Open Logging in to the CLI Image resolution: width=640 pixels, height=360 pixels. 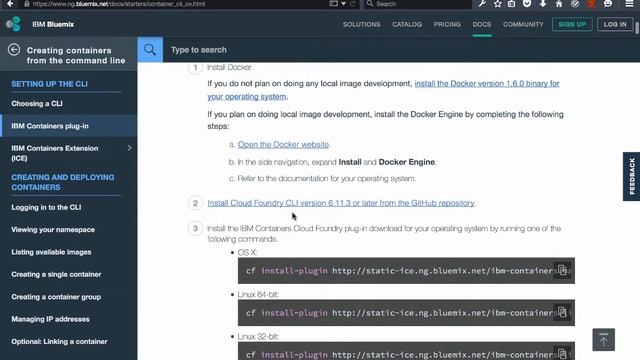pos(46,207)
